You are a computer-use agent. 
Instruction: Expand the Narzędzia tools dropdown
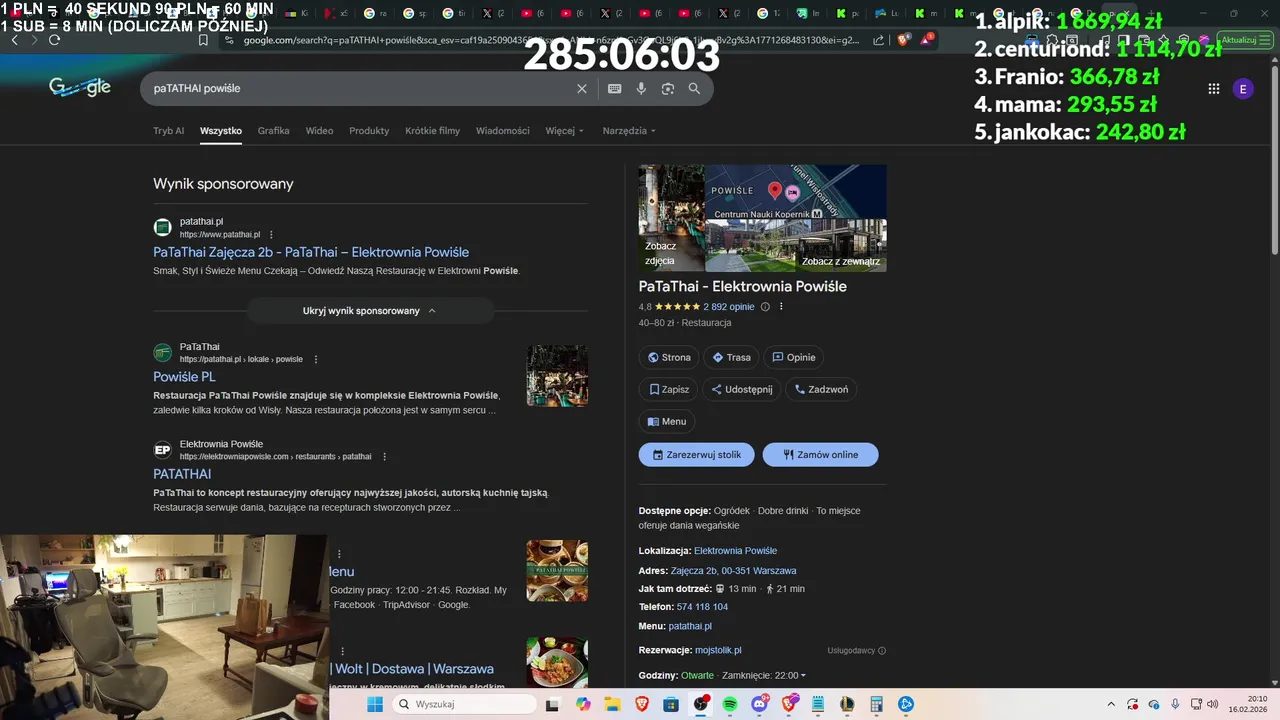[629, 131]
